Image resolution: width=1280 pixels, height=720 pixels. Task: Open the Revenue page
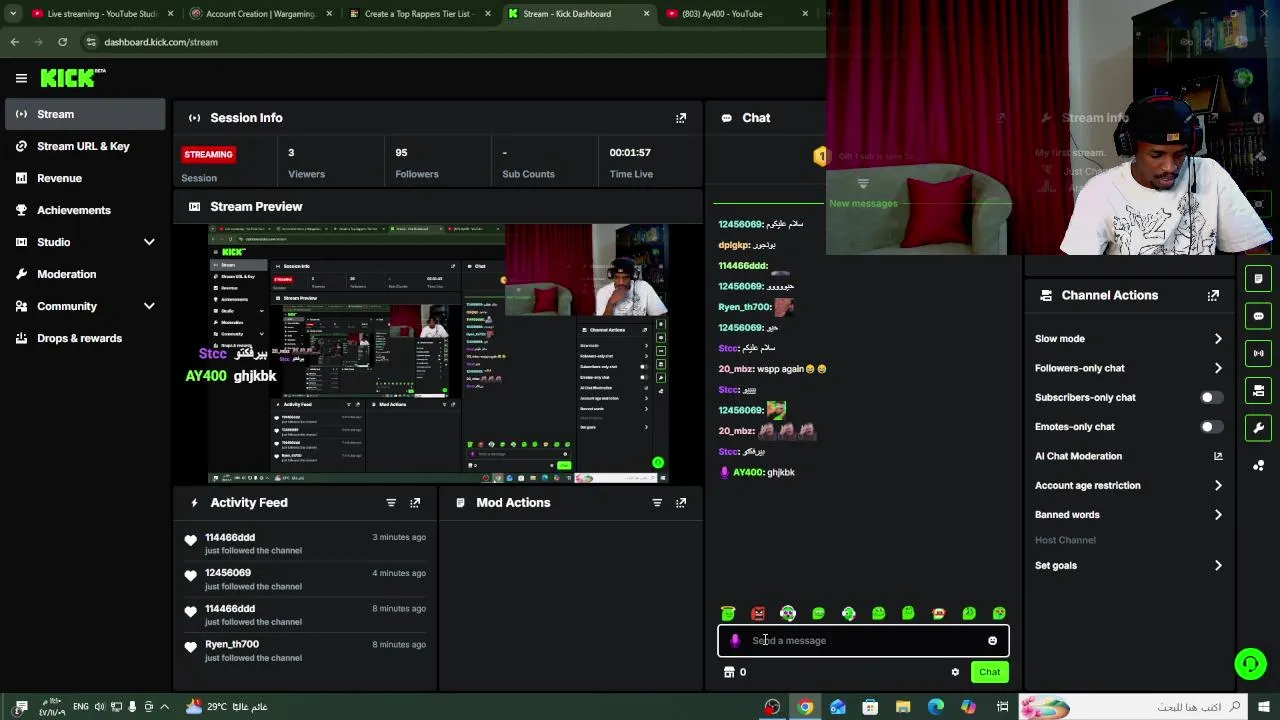coord(85,178)
